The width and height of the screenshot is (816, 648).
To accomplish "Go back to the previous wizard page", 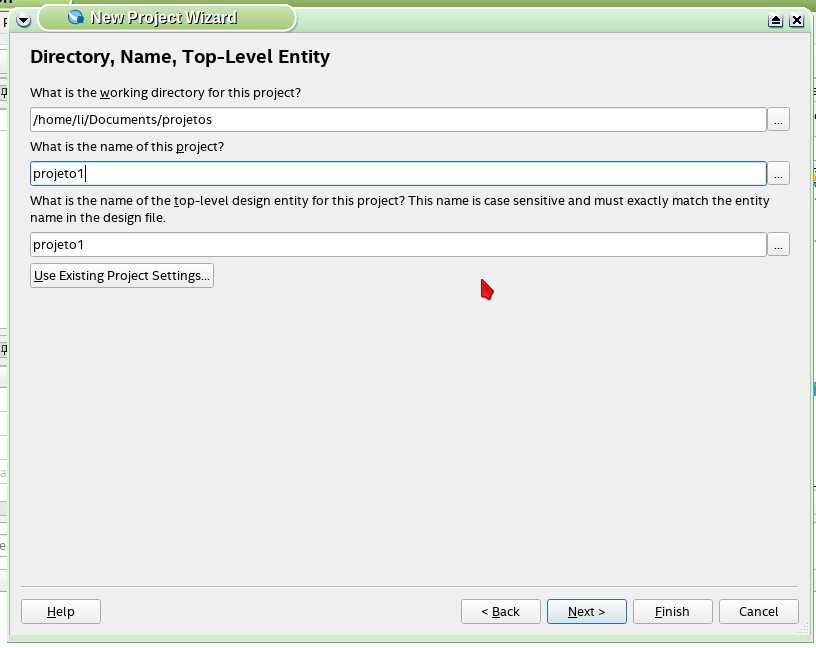I will point(500,611).
